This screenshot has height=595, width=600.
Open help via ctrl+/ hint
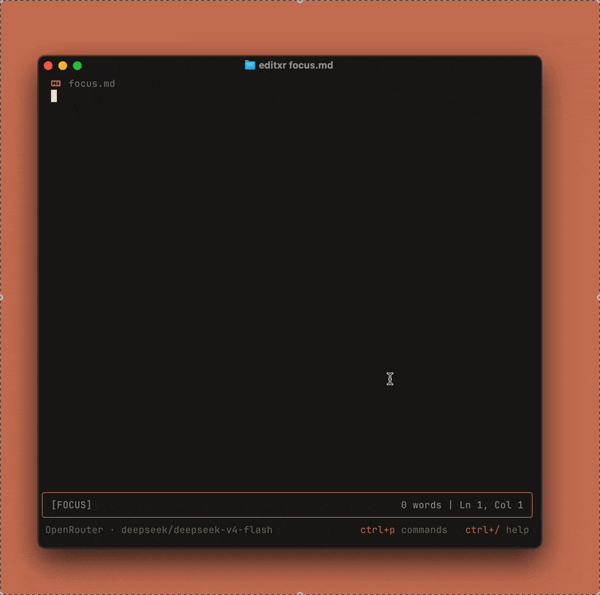pyautogui.click(x=497, y=530)
